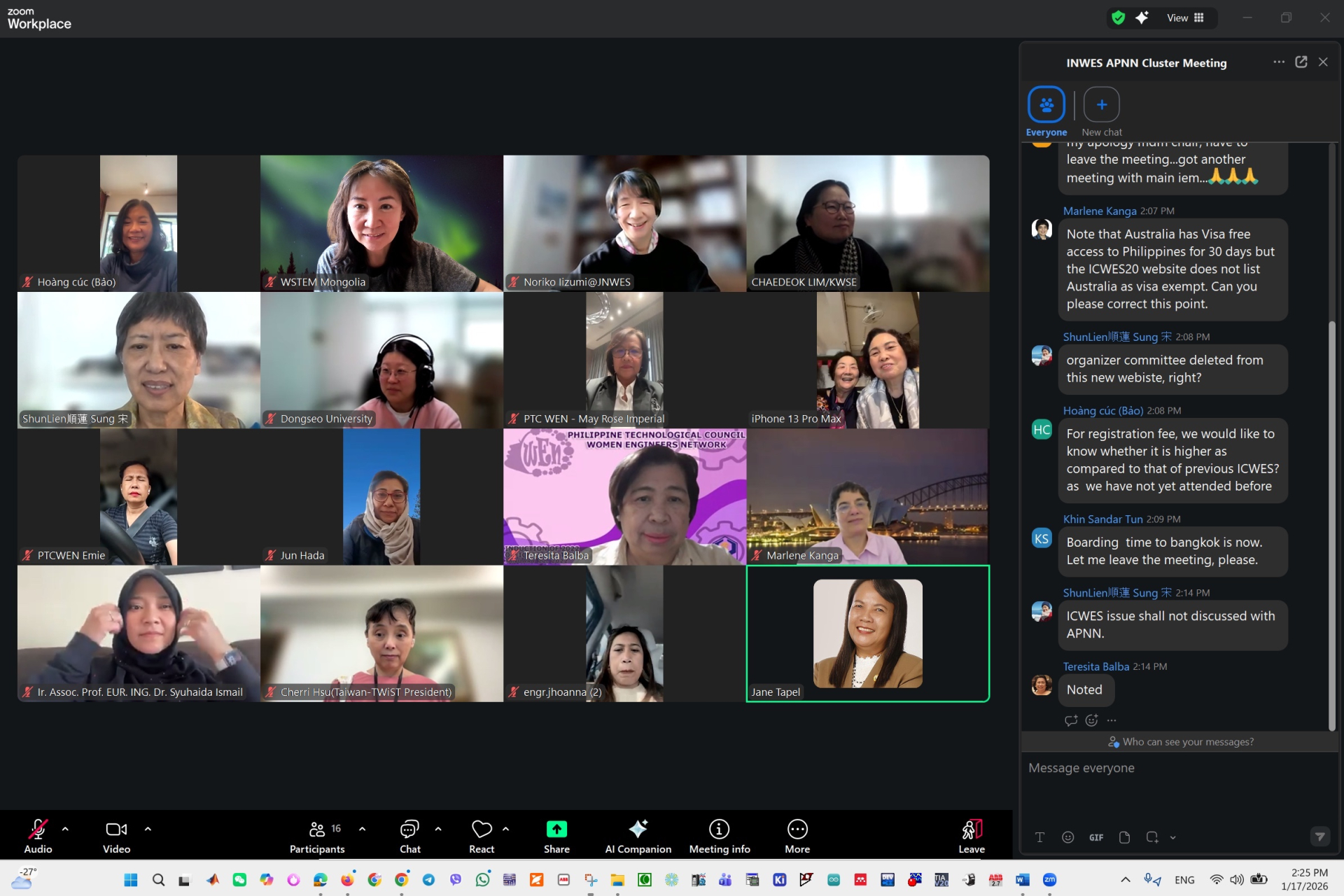Viewport: 1344px width, 896px height.
Task: Toggle camera with the Video button
Action: tap(116, 829)
